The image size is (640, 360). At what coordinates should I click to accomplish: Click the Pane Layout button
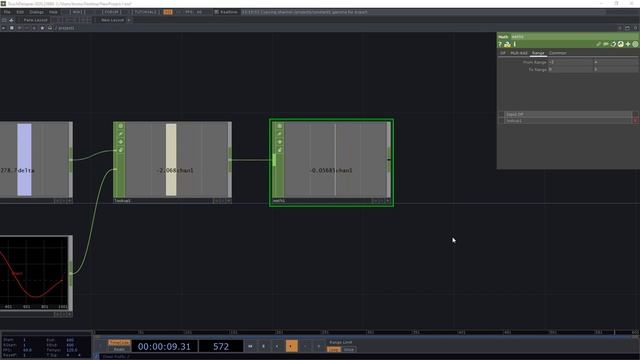pyautogui.click(x=35, y=20)
